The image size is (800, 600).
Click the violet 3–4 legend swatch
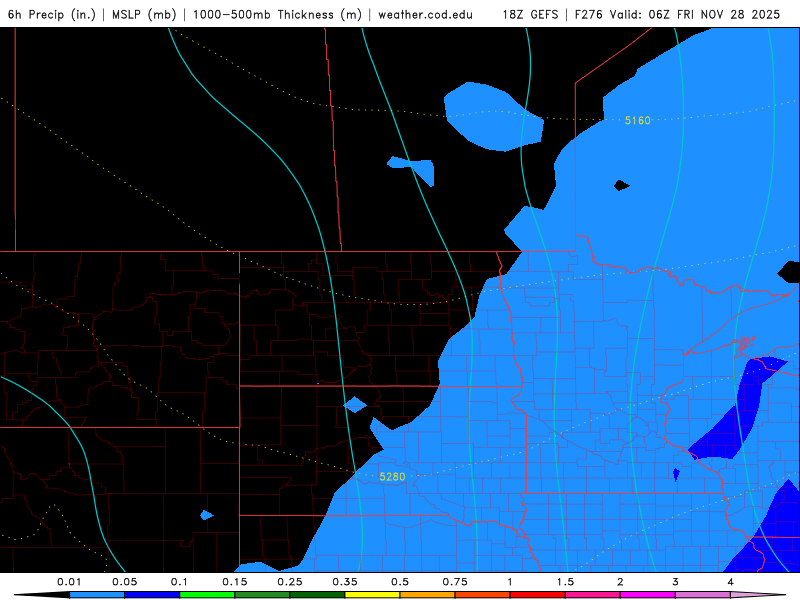pyautogui.click(x=703, y=595)
